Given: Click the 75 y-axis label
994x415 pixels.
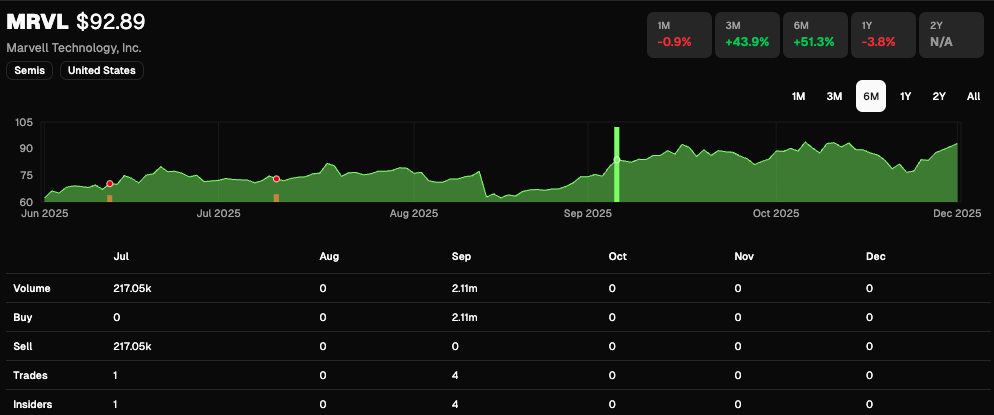Looking at the screenshot, I should (26, 176).
